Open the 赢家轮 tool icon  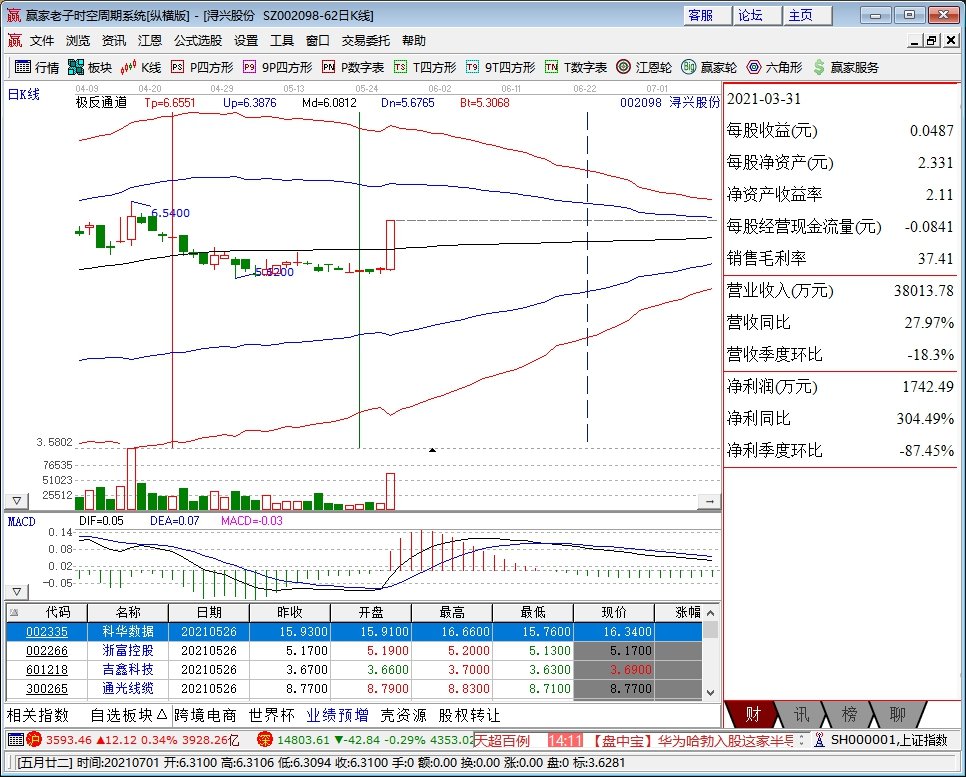709,67
